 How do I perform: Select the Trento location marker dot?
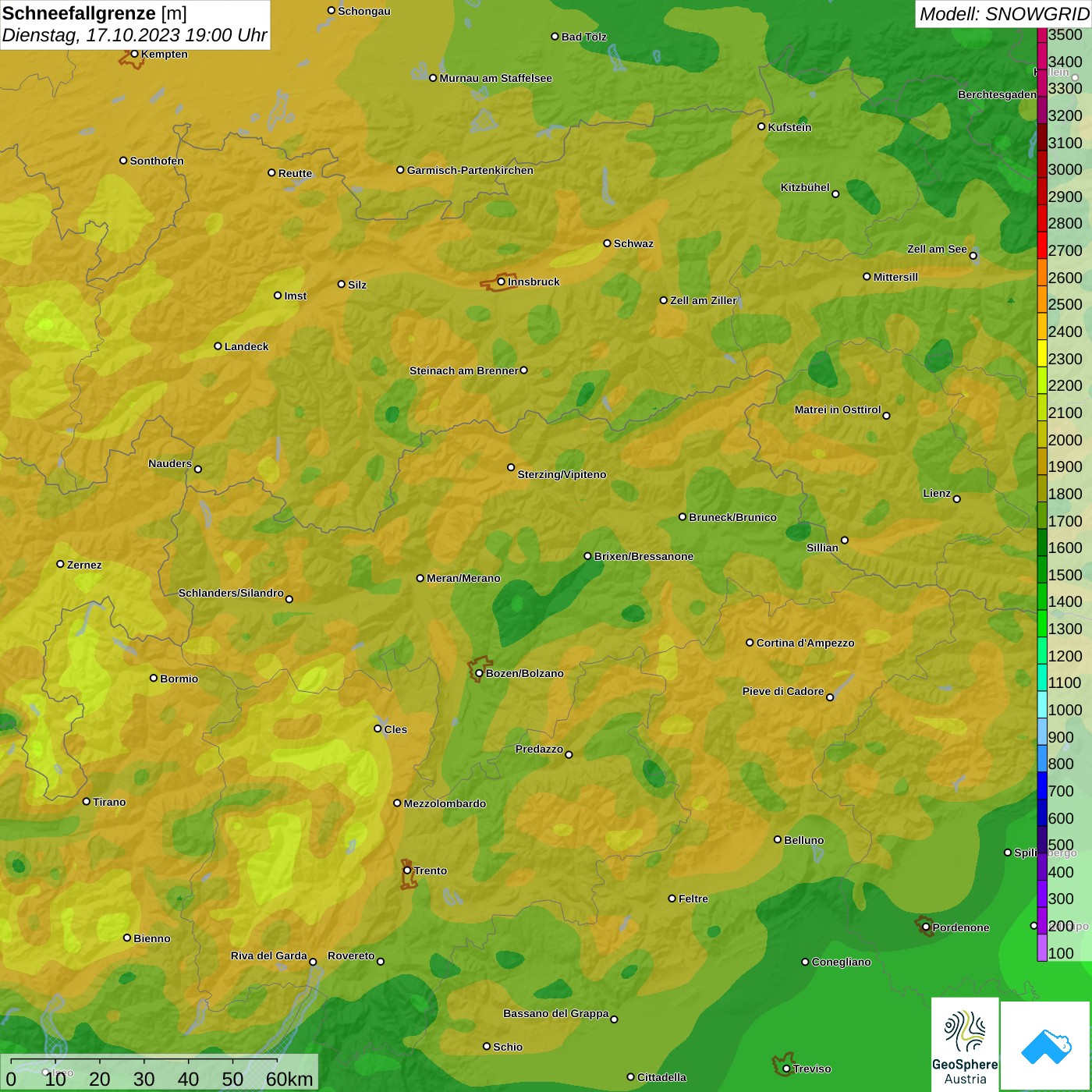click(407, 870)
